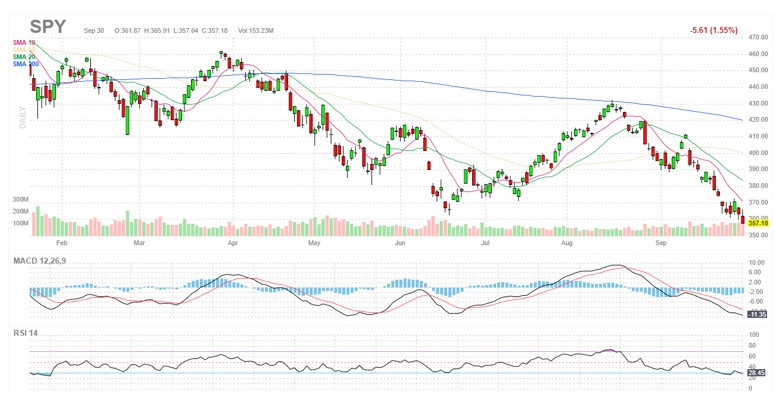Click the daily change '-5.61 (1.55%)'
Viewport: 774px width, 405px height.
(714, 30)
